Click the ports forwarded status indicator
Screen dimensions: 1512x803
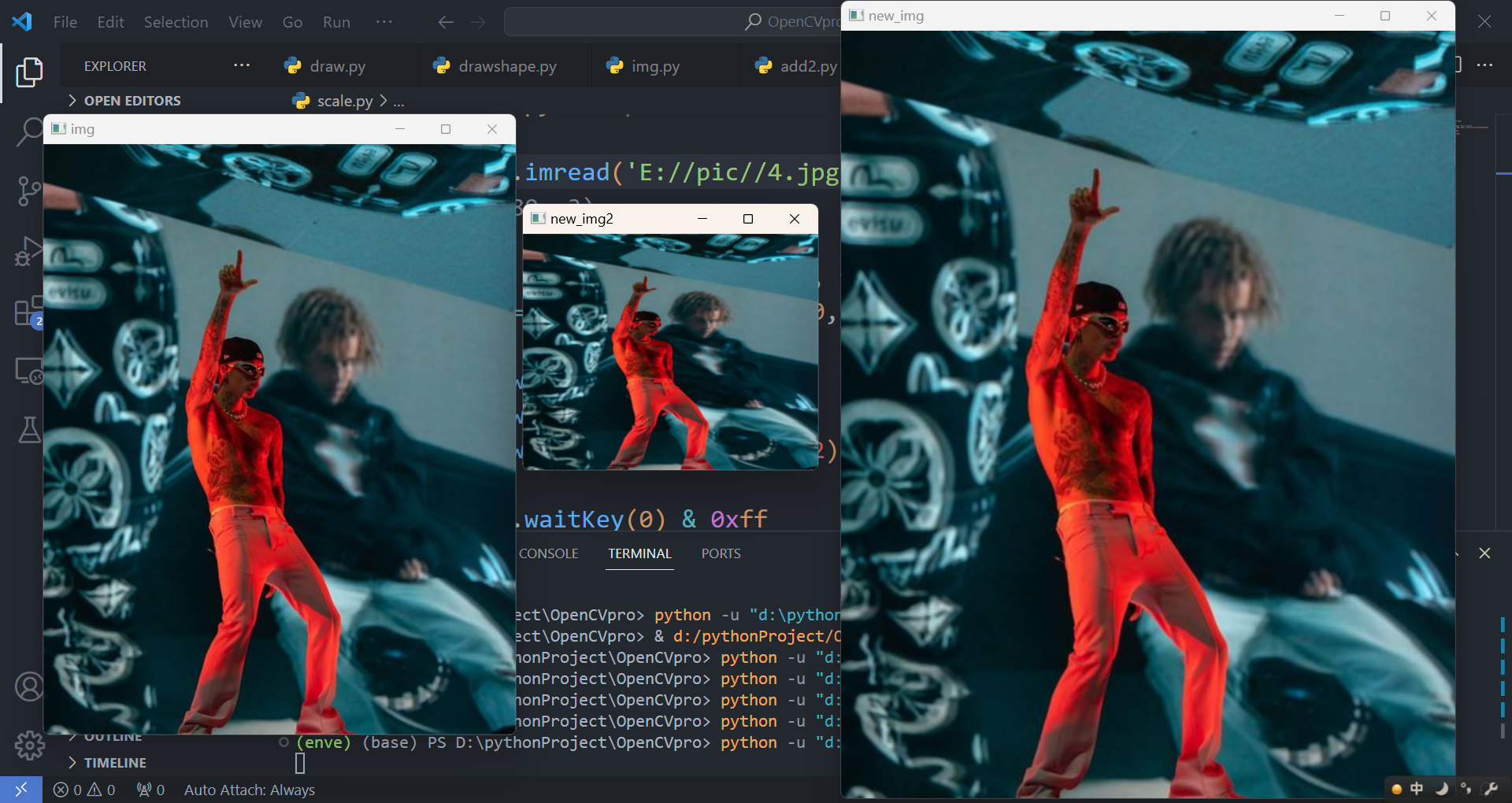pyautogui.click(x=150, y=790)
